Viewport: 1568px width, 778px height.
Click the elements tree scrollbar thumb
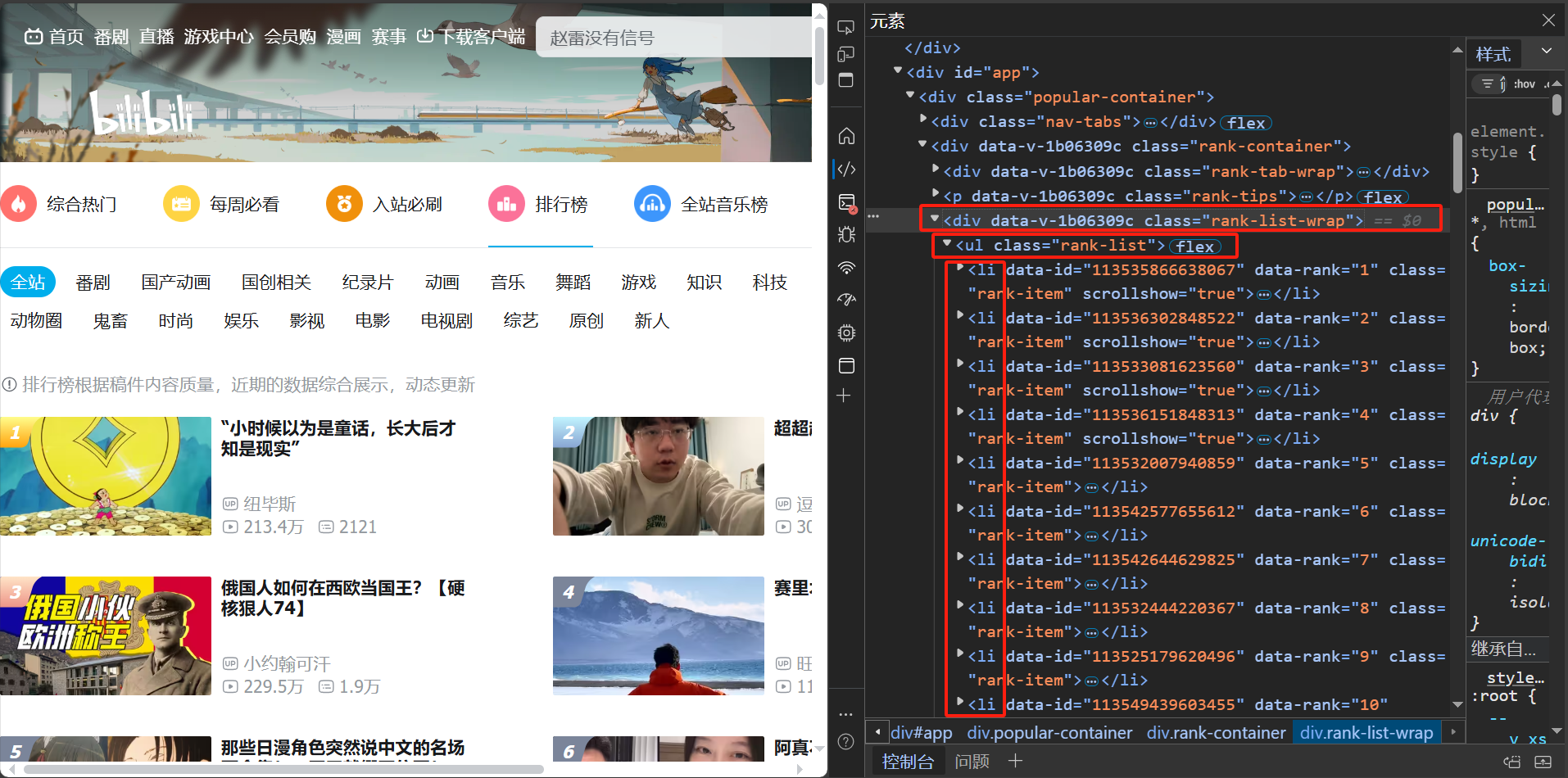(1457, 162)
